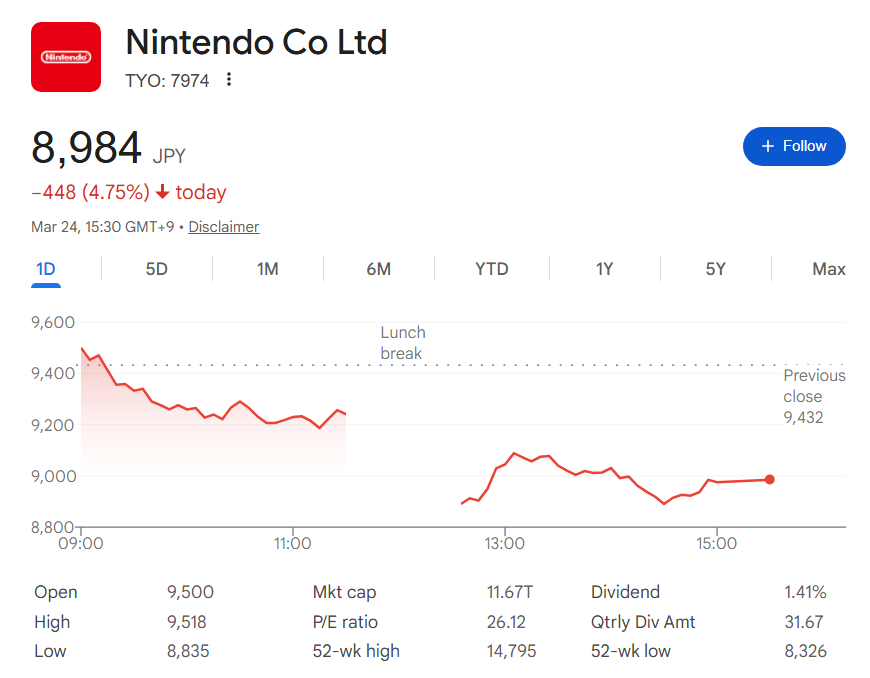Open the Disclaimer link

click(224, 227)
